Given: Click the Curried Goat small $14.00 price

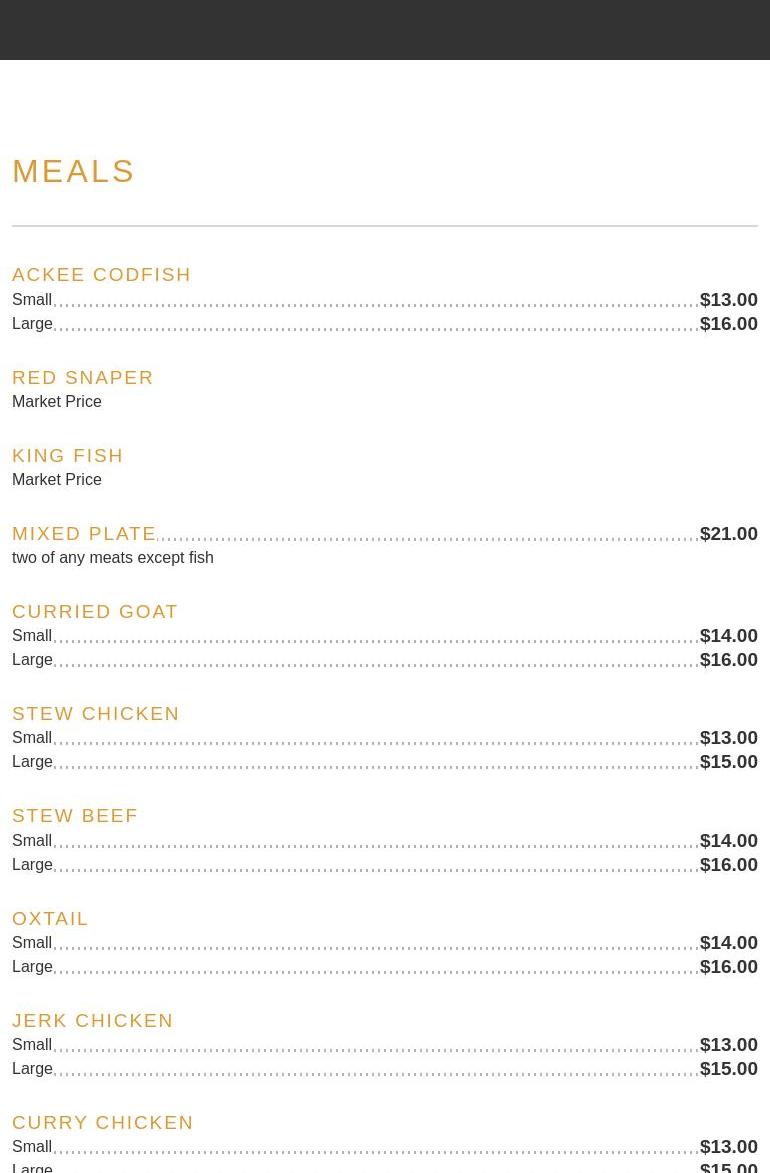Looking at the screenshot, I should [x=728, y=635].
